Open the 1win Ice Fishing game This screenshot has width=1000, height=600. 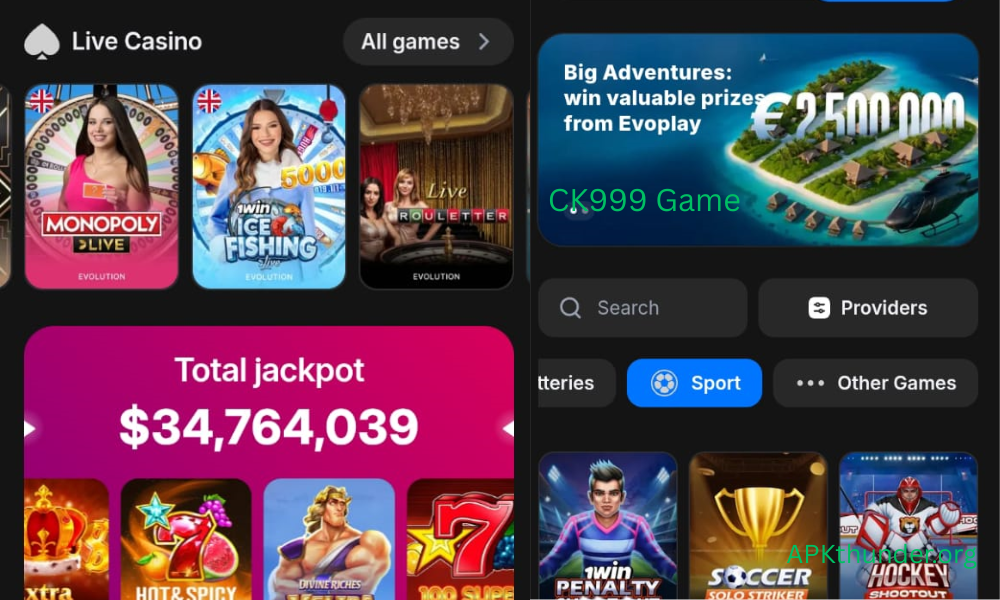pyautogui.click(x=269, y=186)
